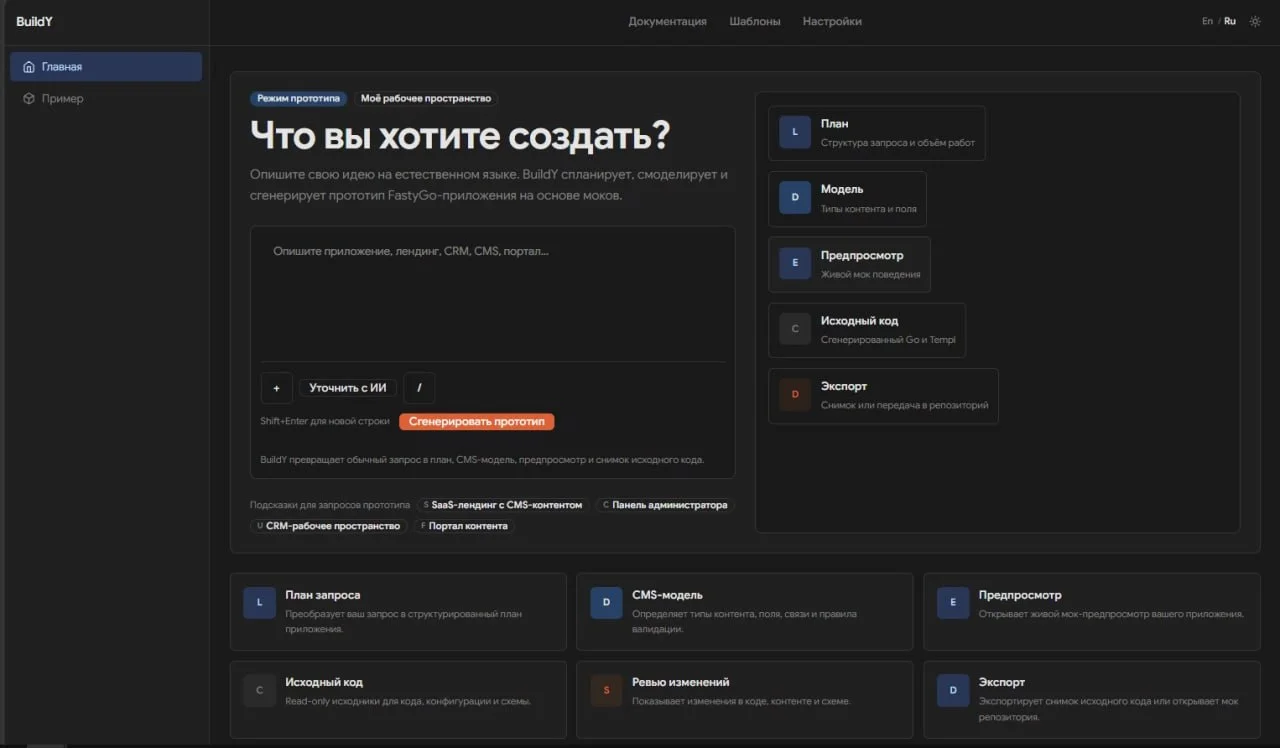
Task: Click Подсказки для запросов прототипа label
Action: coord(330,505)
